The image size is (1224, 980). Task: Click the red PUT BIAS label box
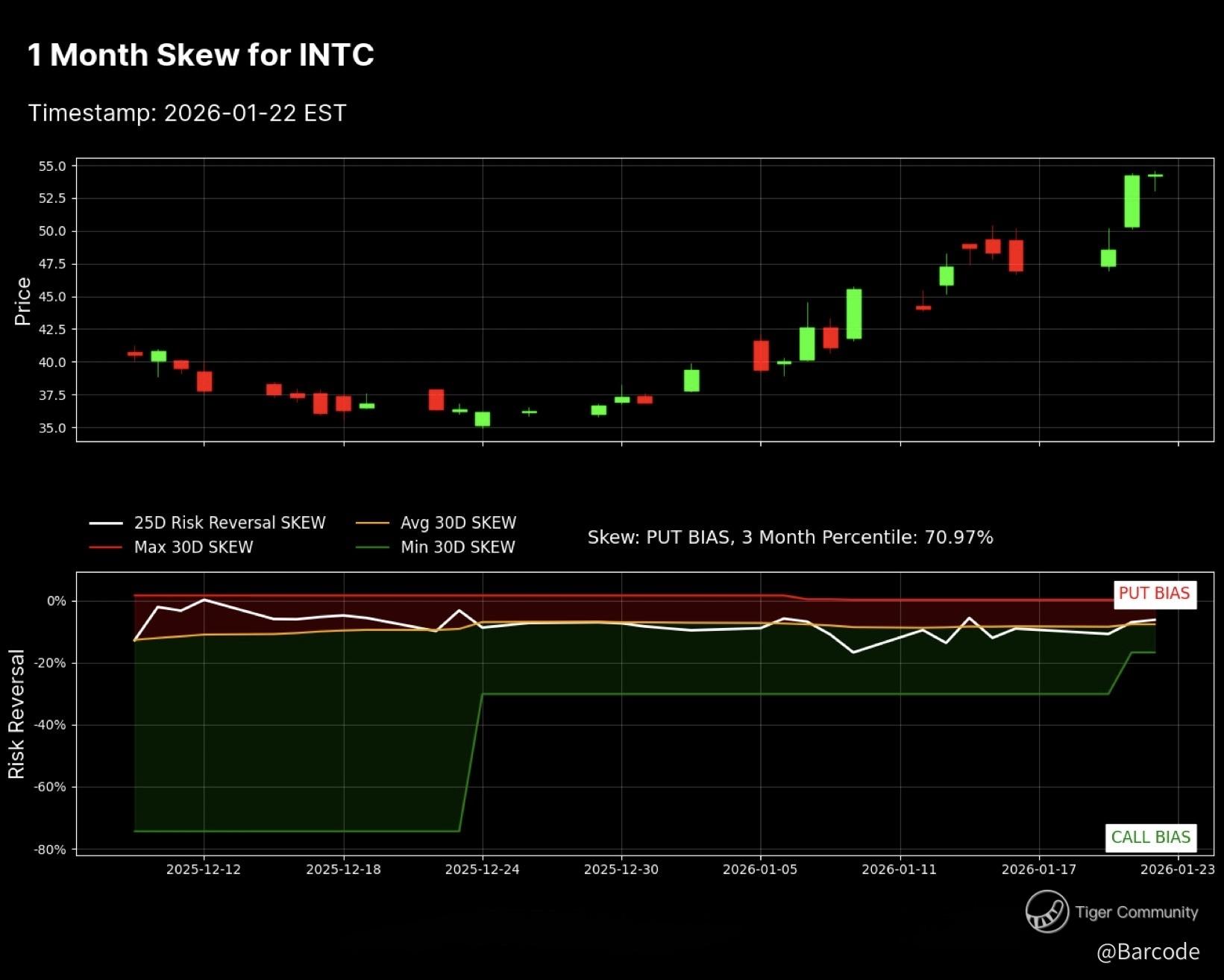[x=1155, y=594]
